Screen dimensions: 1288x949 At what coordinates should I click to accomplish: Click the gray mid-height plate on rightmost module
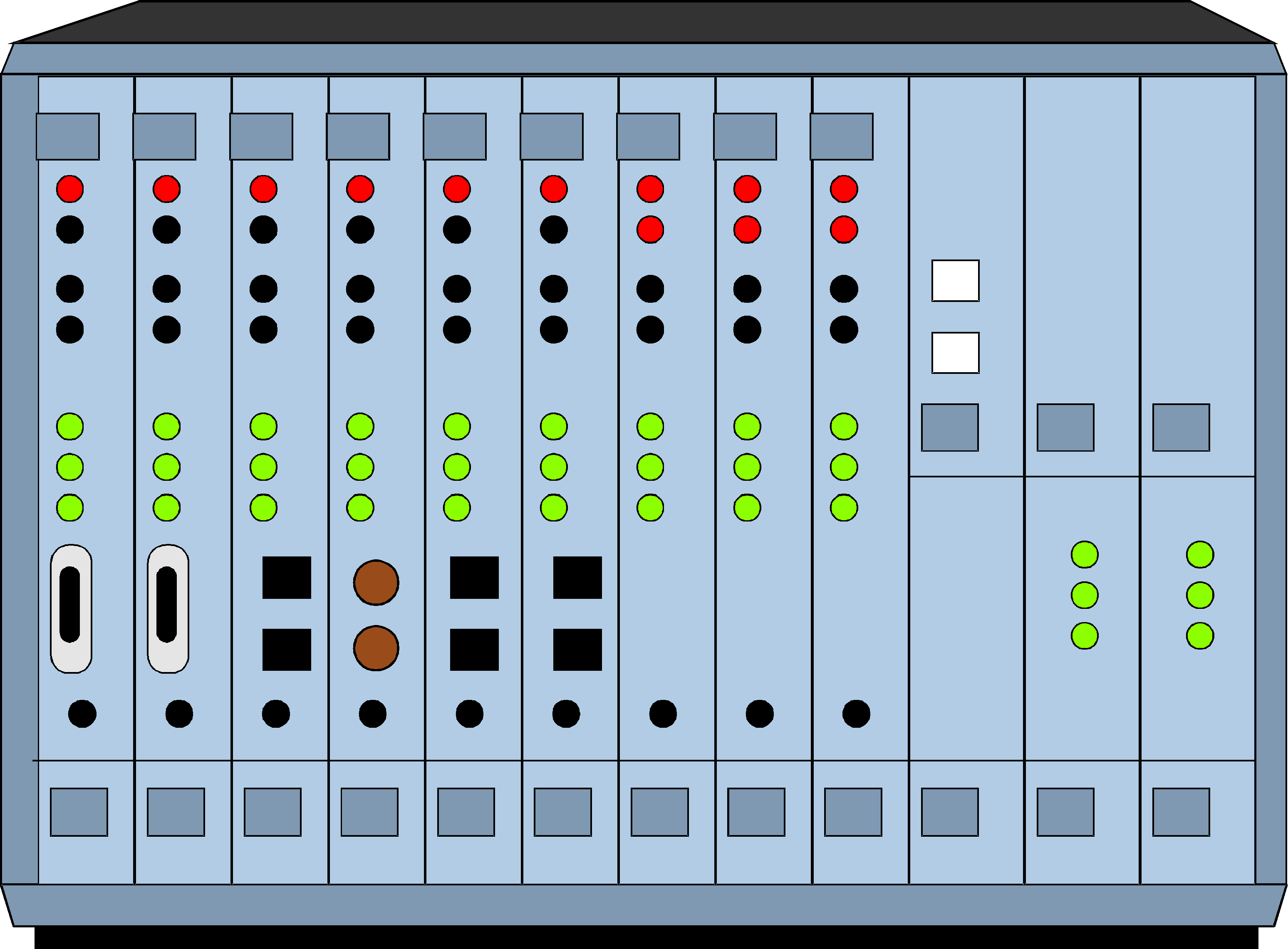point(1181,428)
